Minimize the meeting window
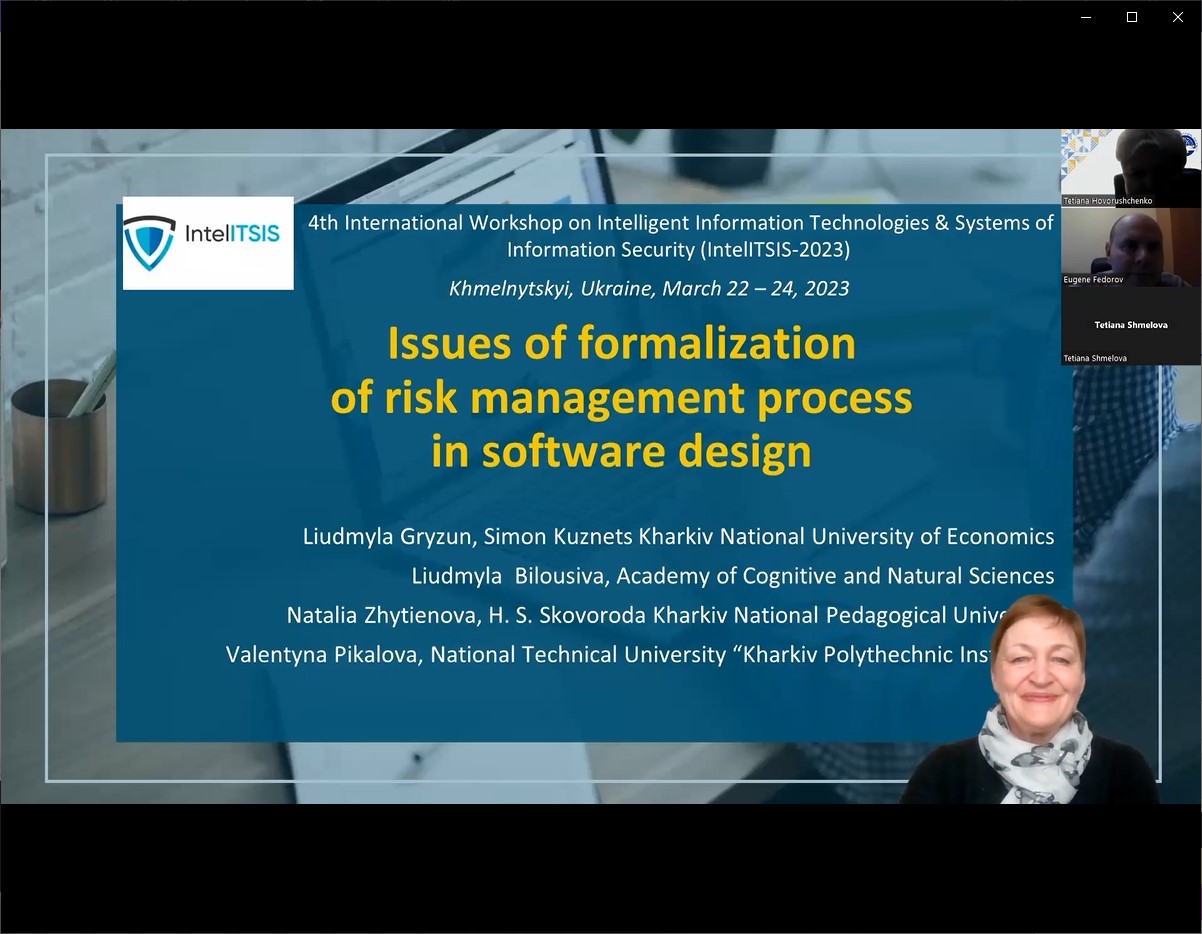This screenshot has width=1202, height=934. pos(1086,17)
